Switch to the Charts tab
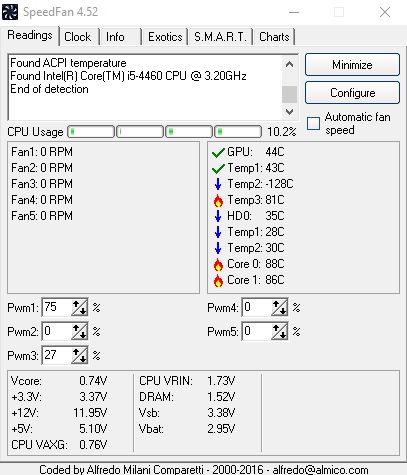The height and width of the screenshot is (475, 407). (274, 37)
